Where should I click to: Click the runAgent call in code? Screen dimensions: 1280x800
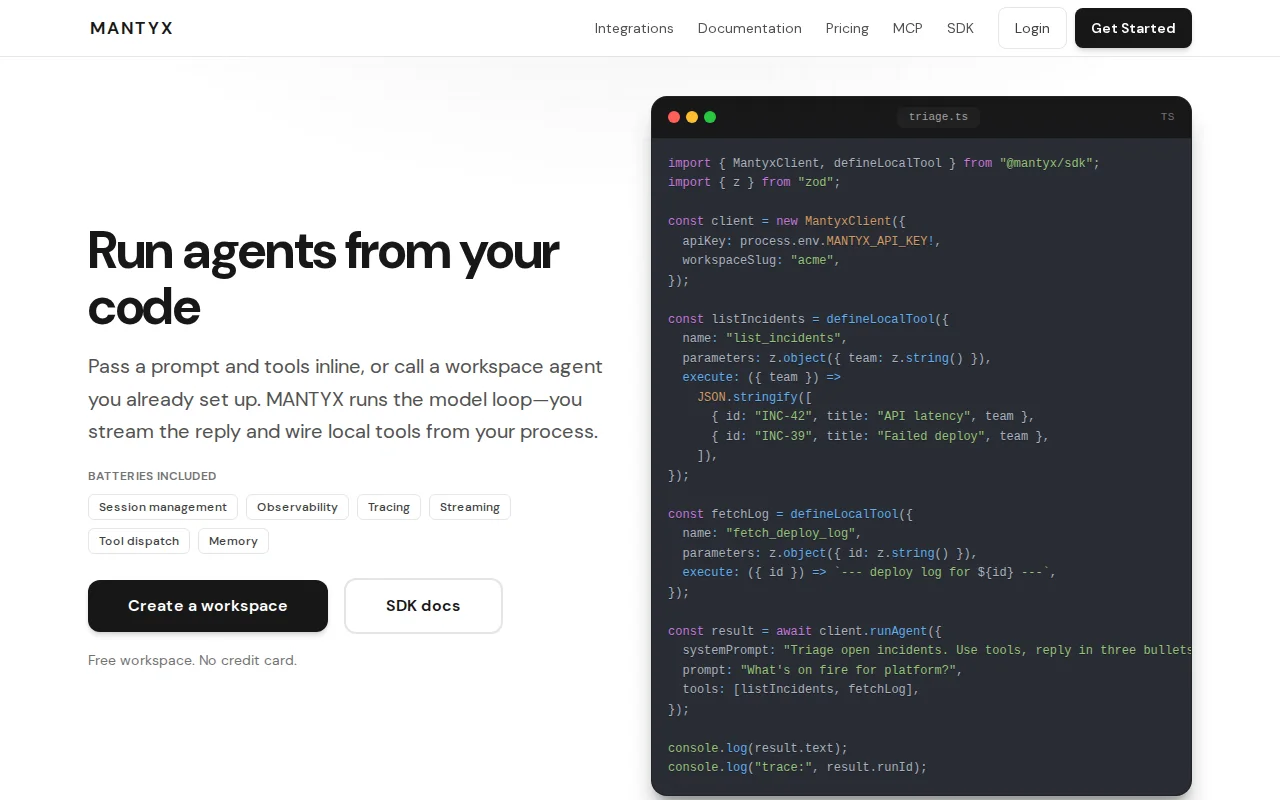click(x=898, y=631)
